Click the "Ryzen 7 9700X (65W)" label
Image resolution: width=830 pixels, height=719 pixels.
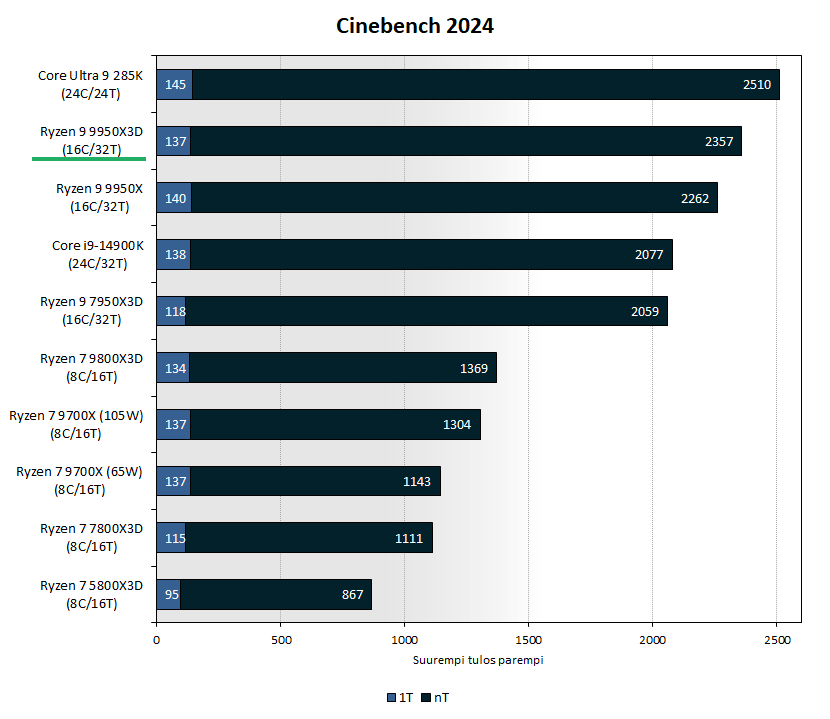coord(79,472)
